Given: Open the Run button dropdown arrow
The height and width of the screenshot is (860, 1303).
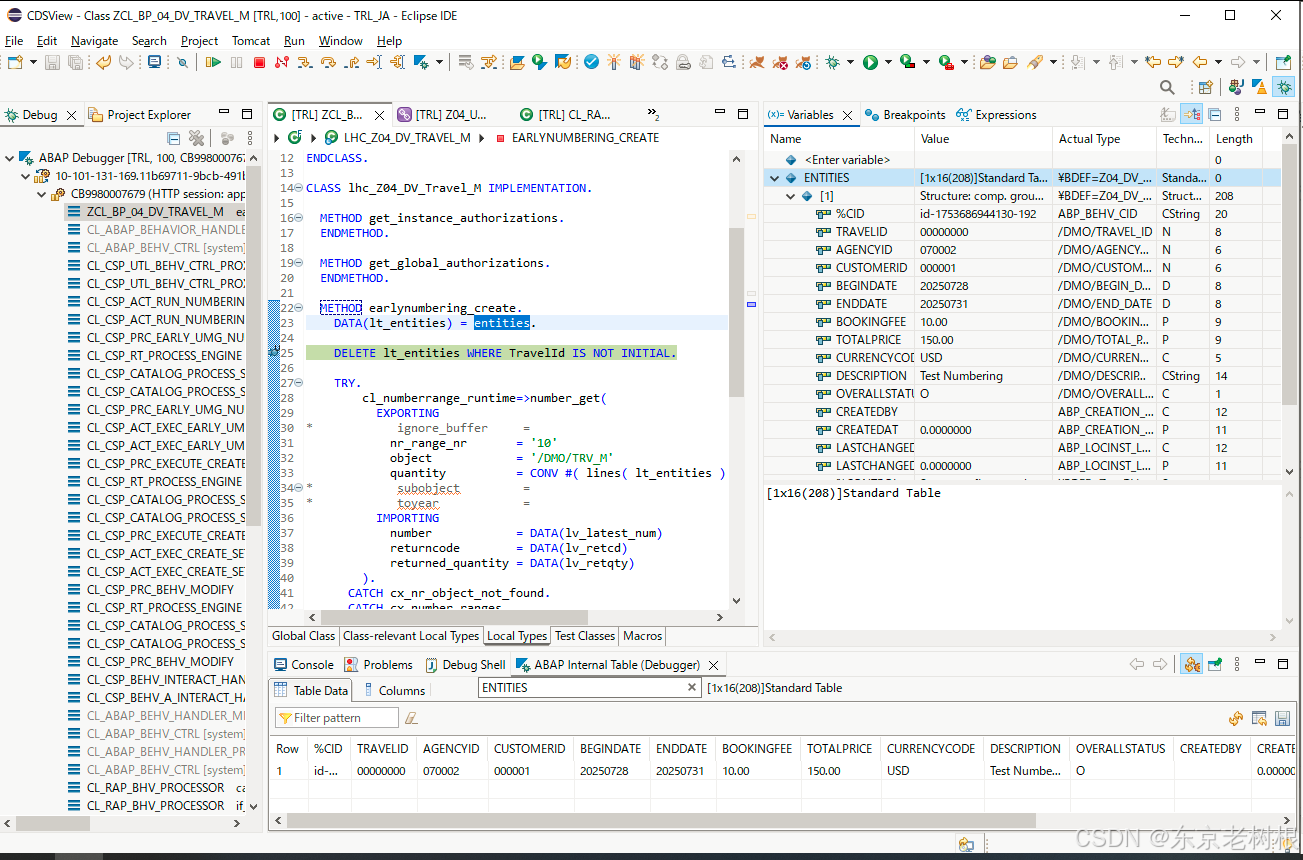Looking at the screenshot, I should [889, 62].
